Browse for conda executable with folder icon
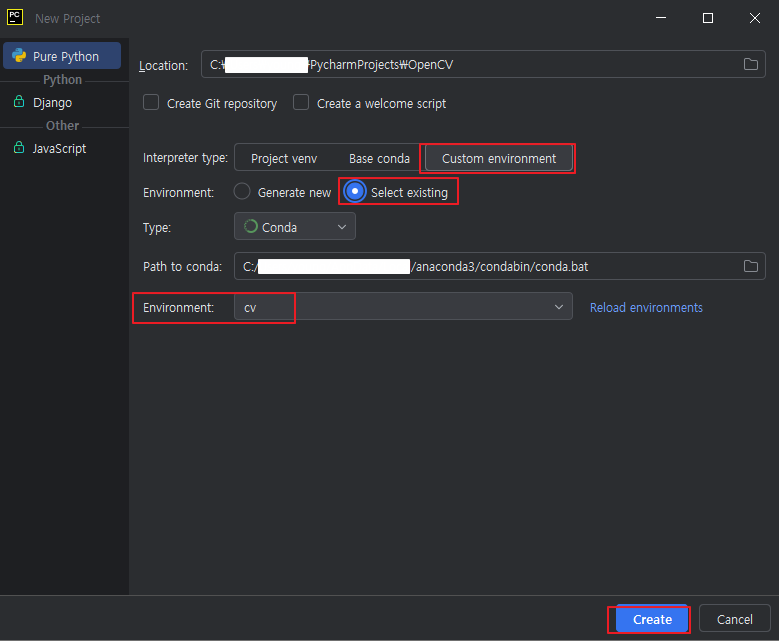Image resolution: width=779 pixels, height=641 pixels. [751, 266]
